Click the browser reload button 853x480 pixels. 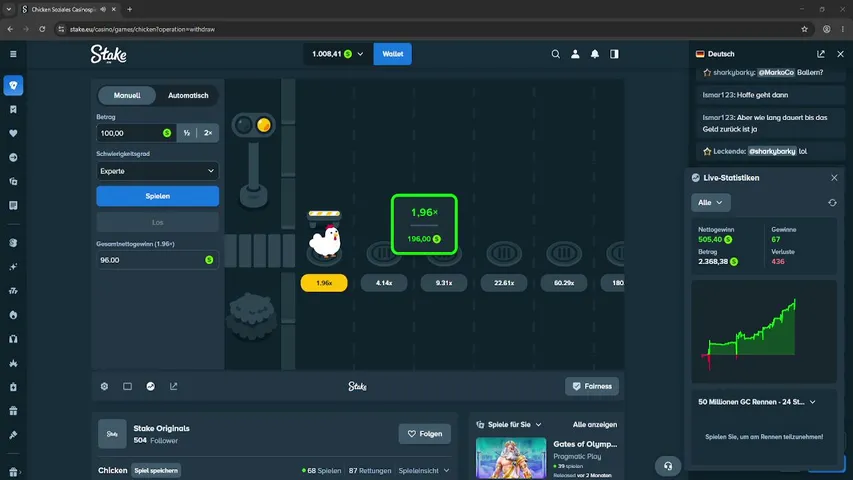pos(42,29)
